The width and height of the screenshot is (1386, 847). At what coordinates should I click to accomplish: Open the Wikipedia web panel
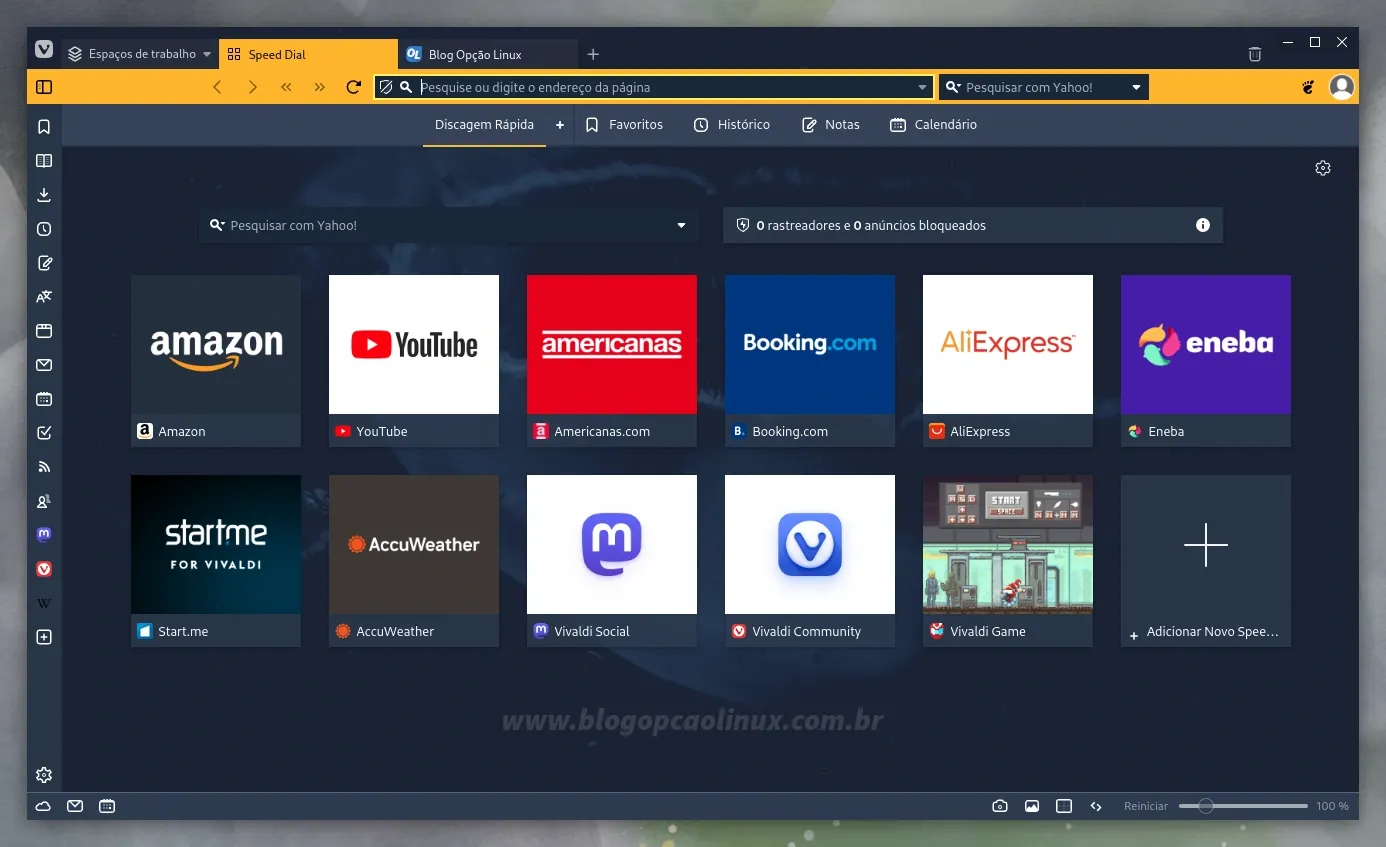pos(44,603)
